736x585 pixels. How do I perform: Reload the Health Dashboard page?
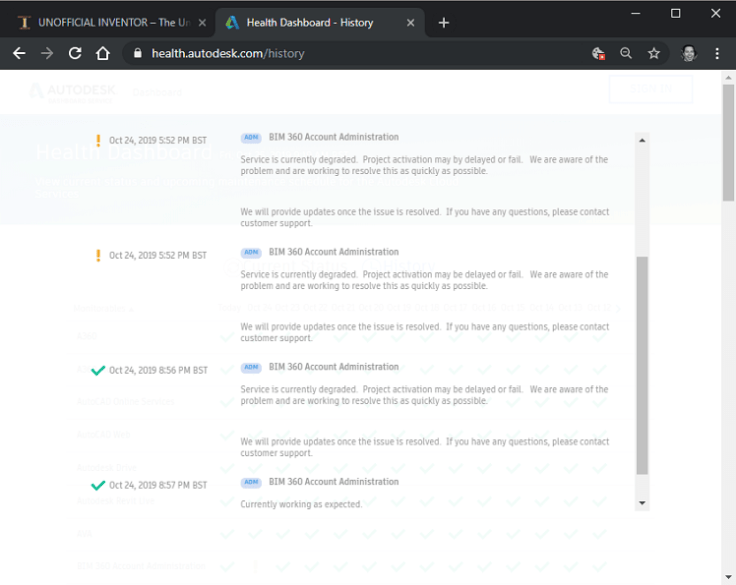tap(75, 54)
